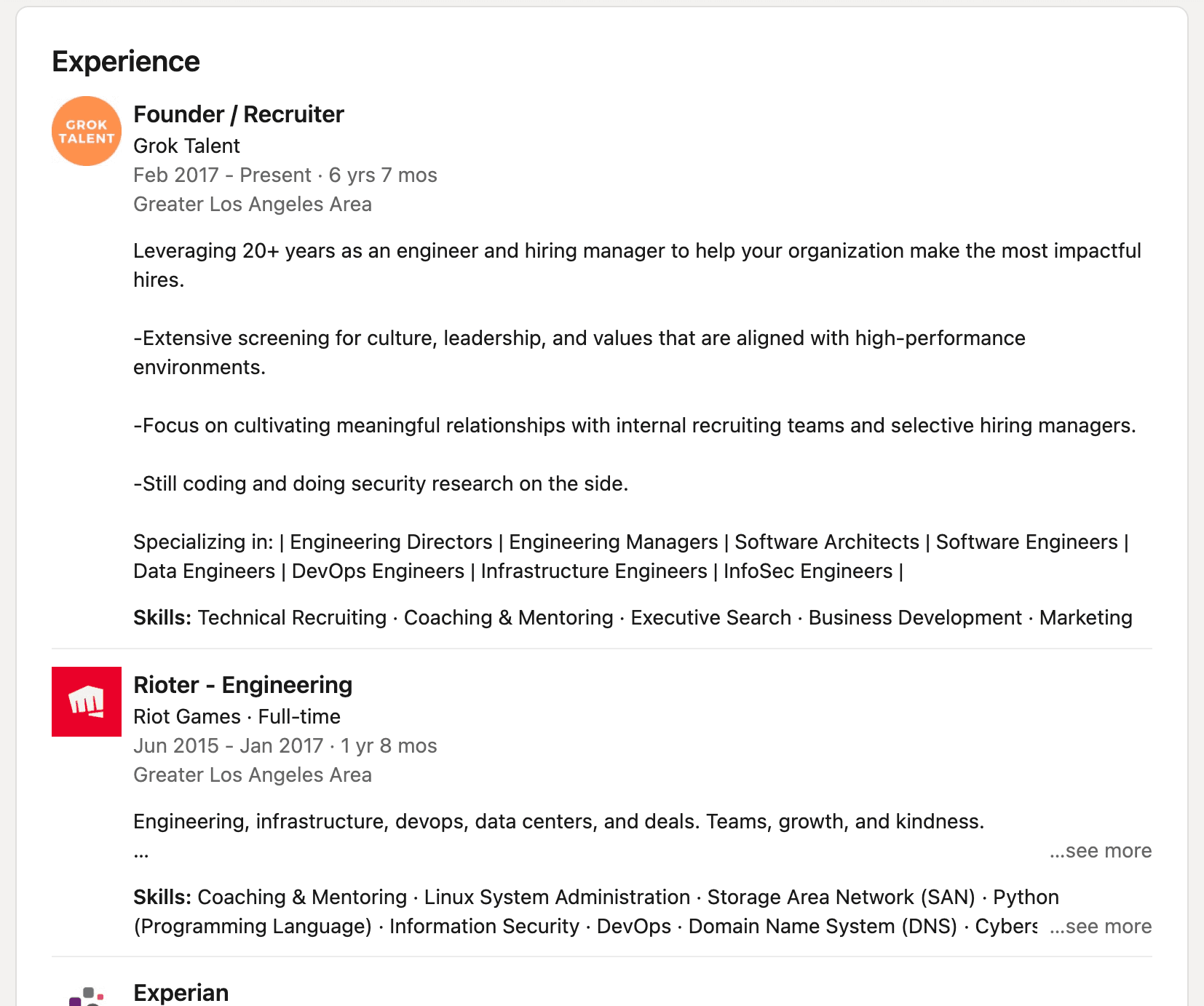
Task: Expand the Riot Games description with see more
Action: click(1100, 851)
